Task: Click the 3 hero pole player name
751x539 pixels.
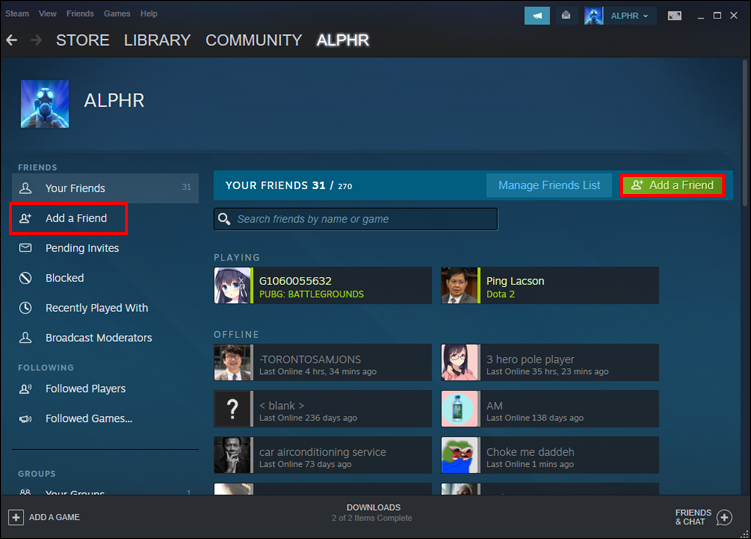Action: (530, 359)
